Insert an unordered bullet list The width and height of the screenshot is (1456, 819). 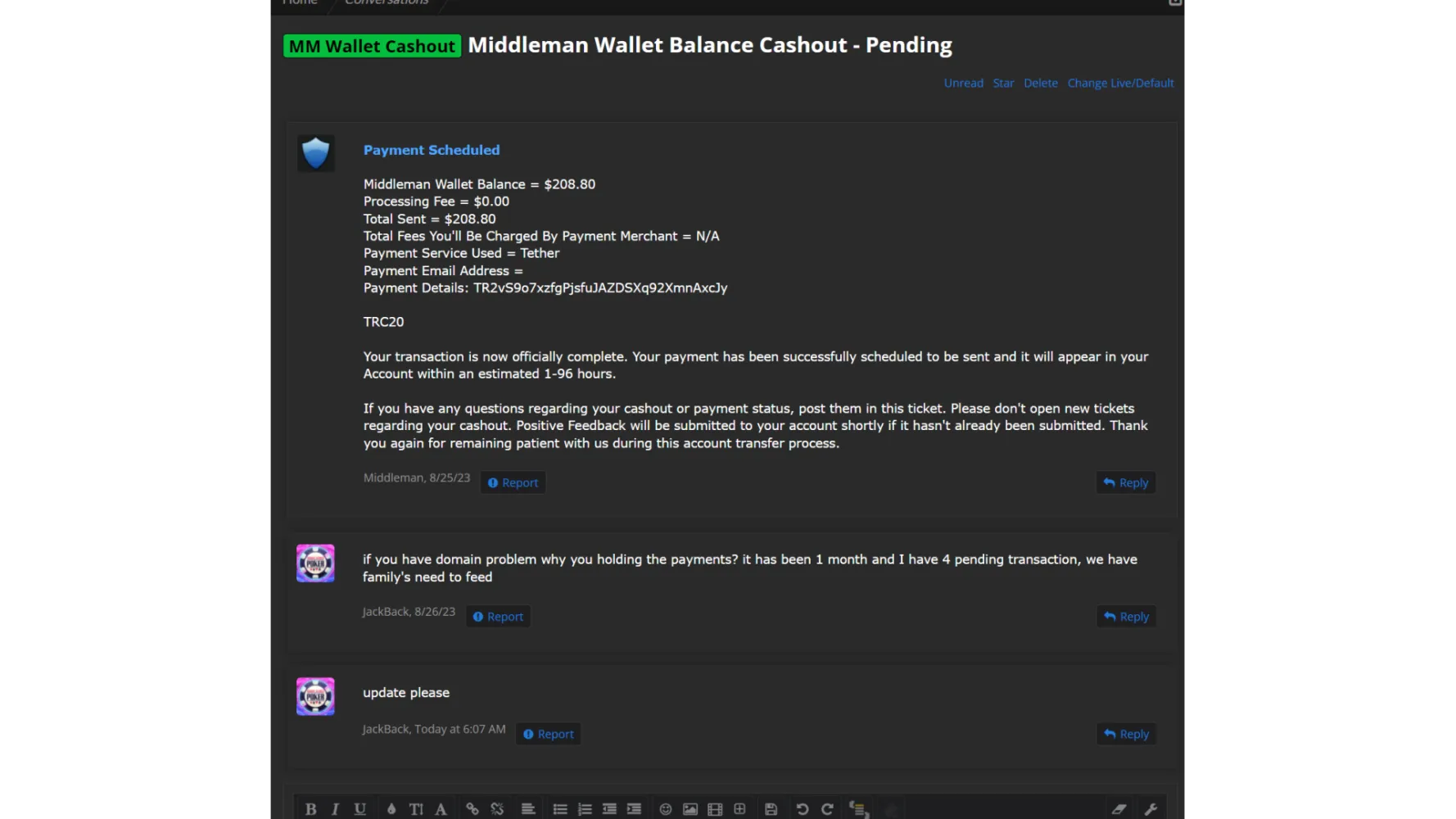tap(560, 809)
